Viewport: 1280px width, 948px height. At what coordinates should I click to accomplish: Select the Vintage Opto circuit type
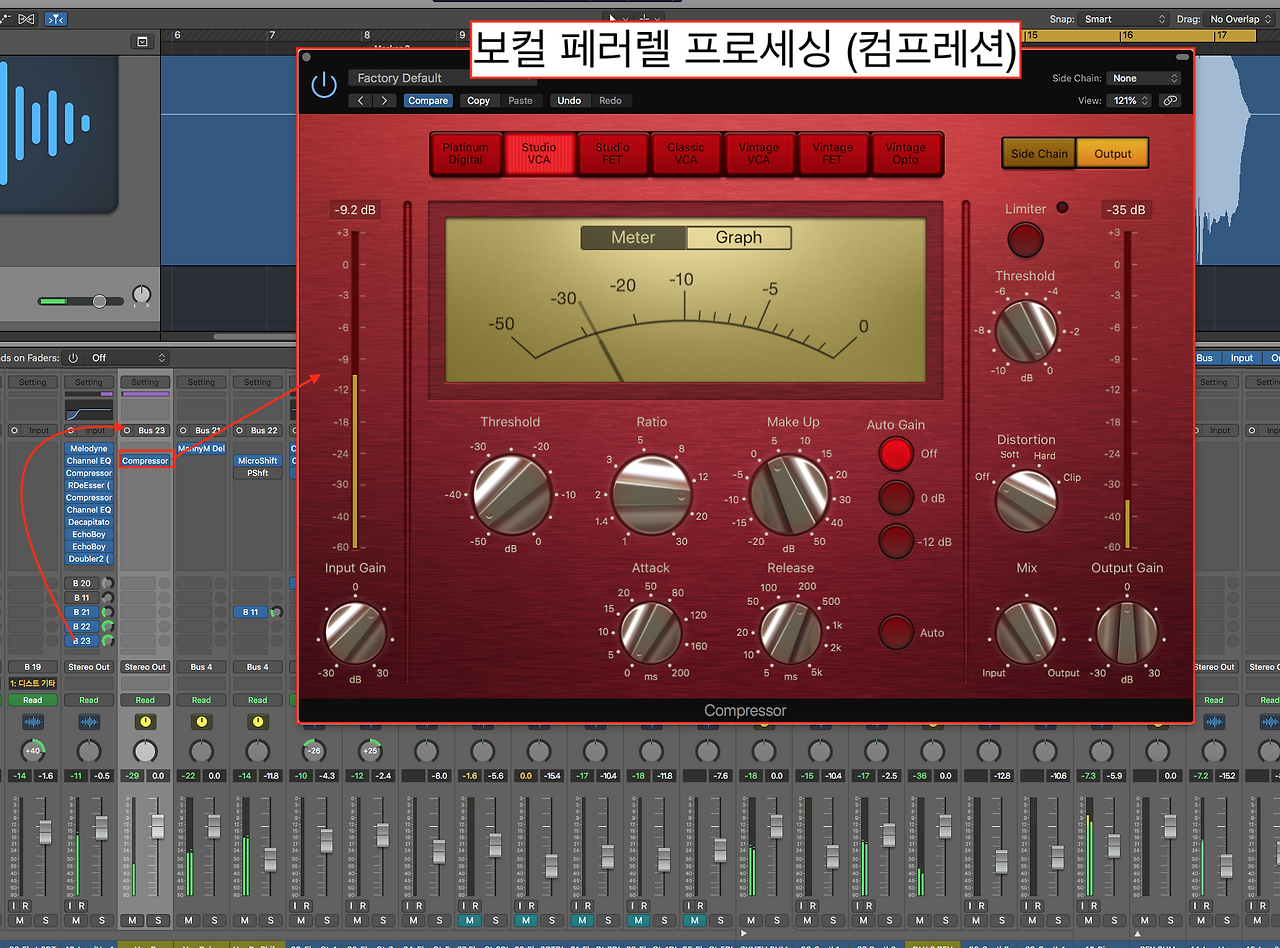tap(906, 153)
